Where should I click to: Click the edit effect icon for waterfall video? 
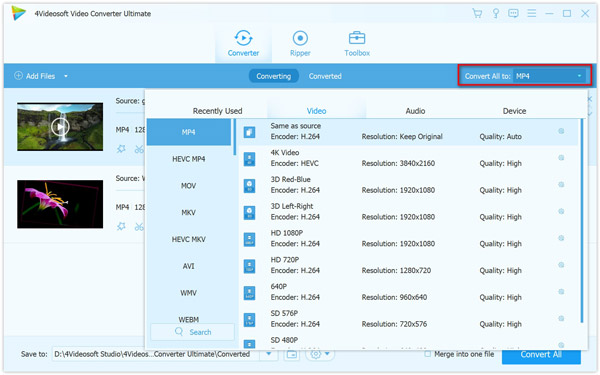121,149
